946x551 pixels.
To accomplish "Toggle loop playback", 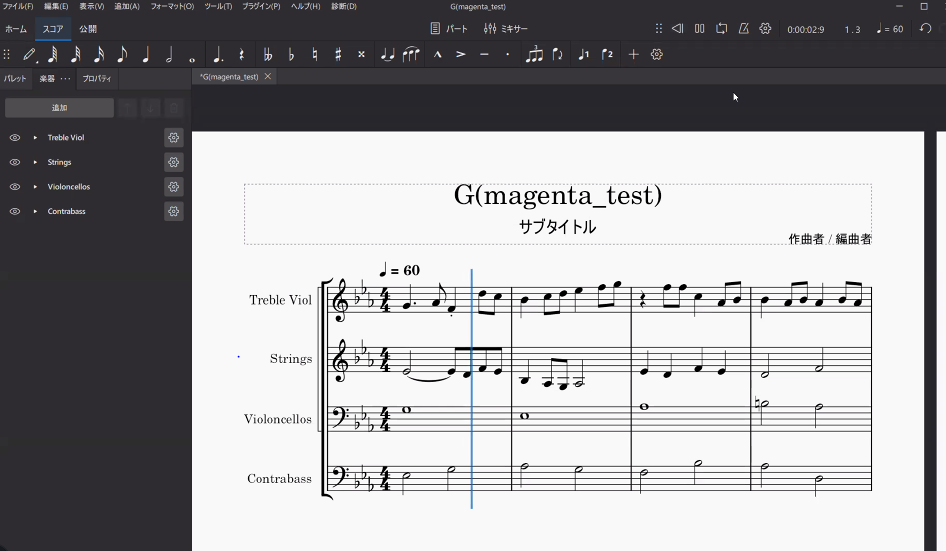I will [722, 28].
